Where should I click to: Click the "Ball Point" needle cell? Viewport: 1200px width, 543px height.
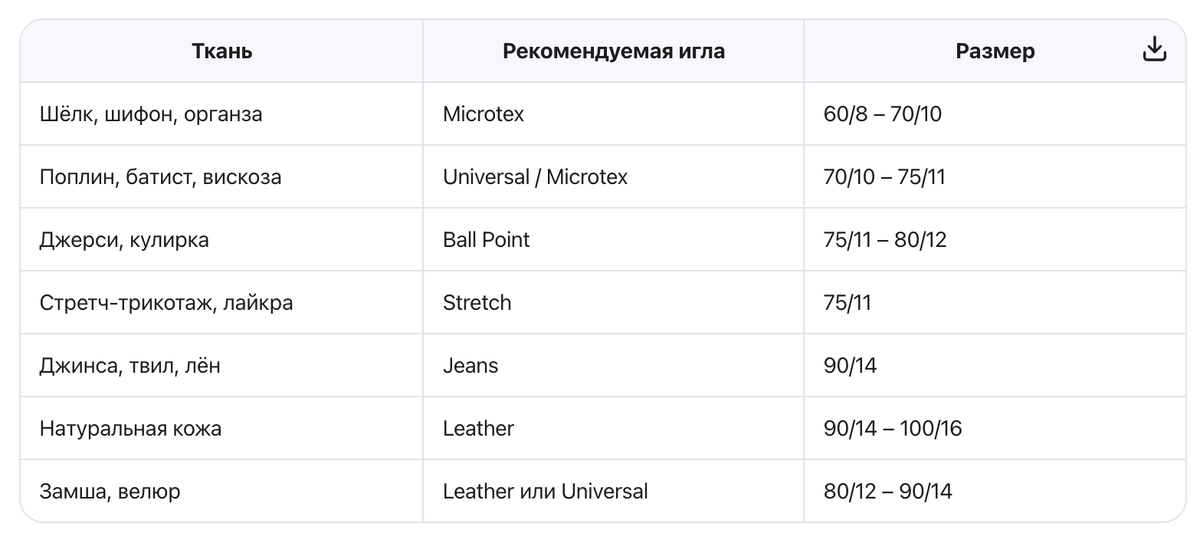coord(486,240)
